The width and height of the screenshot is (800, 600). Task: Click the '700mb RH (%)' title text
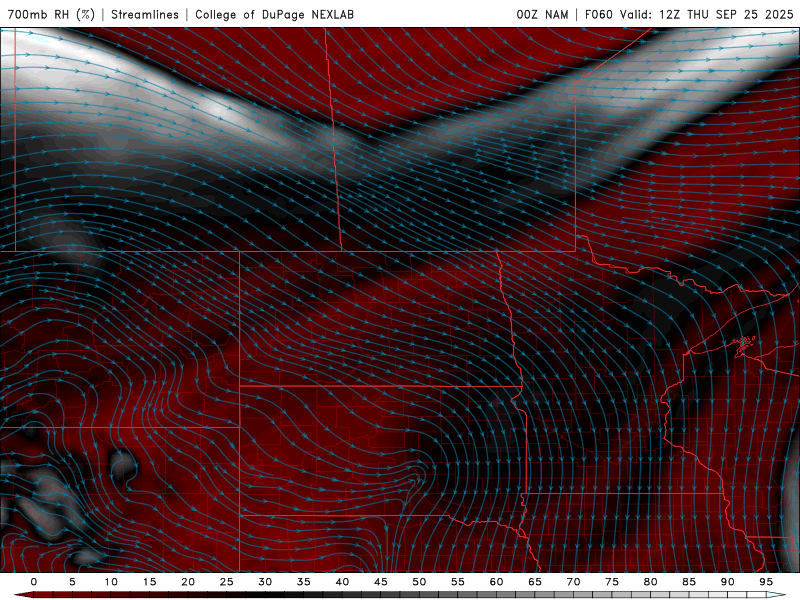click(x=51, y=14)
